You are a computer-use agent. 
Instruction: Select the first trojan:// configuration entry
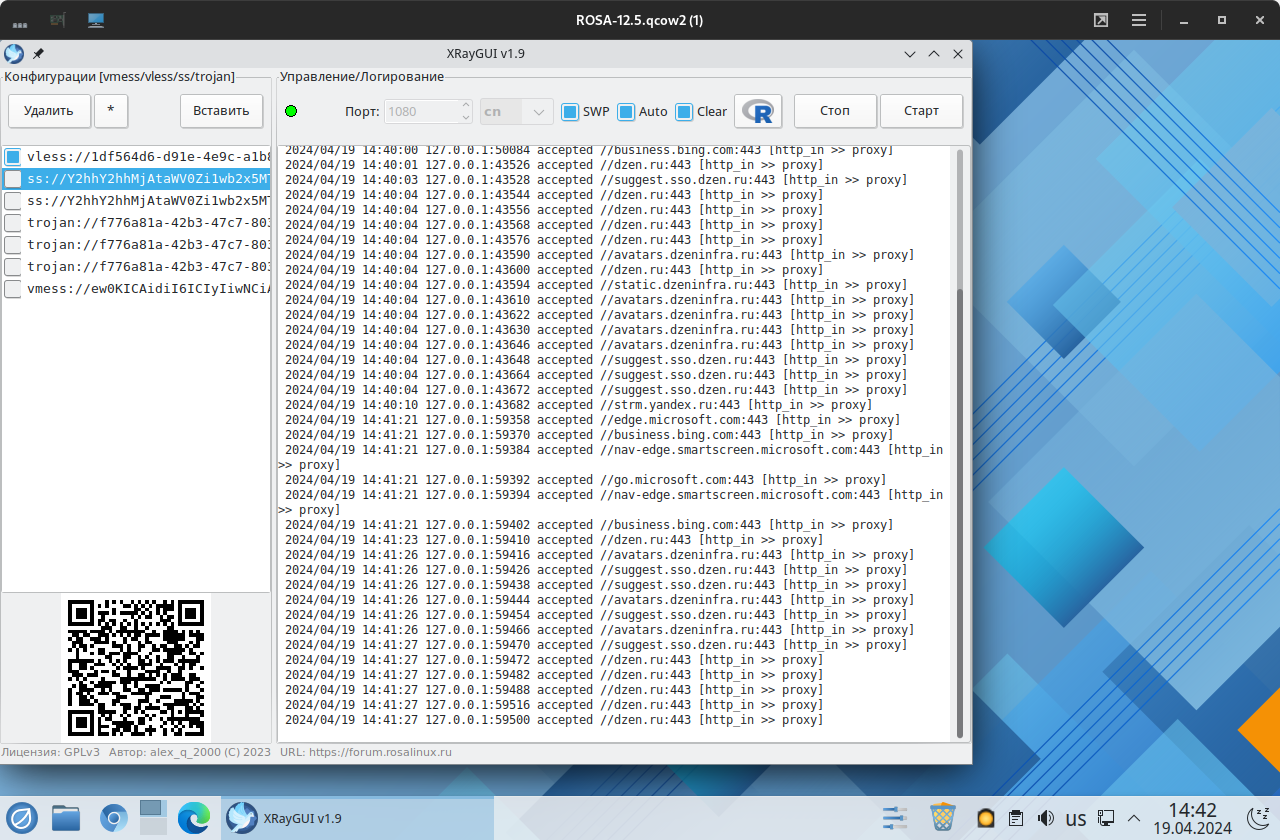(x=148, y=223)
